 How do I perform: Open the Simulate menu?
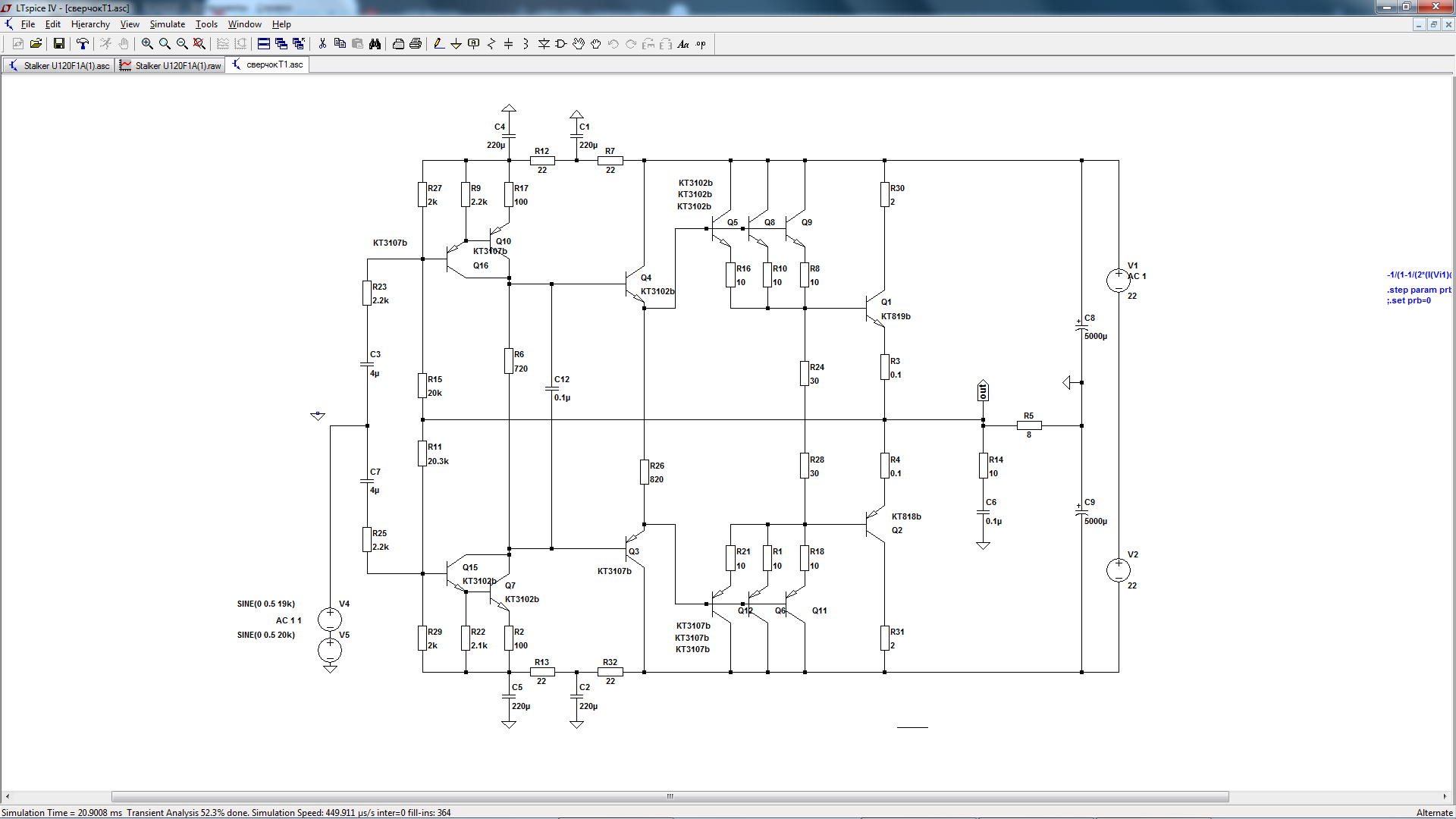[x=167, y=24]
